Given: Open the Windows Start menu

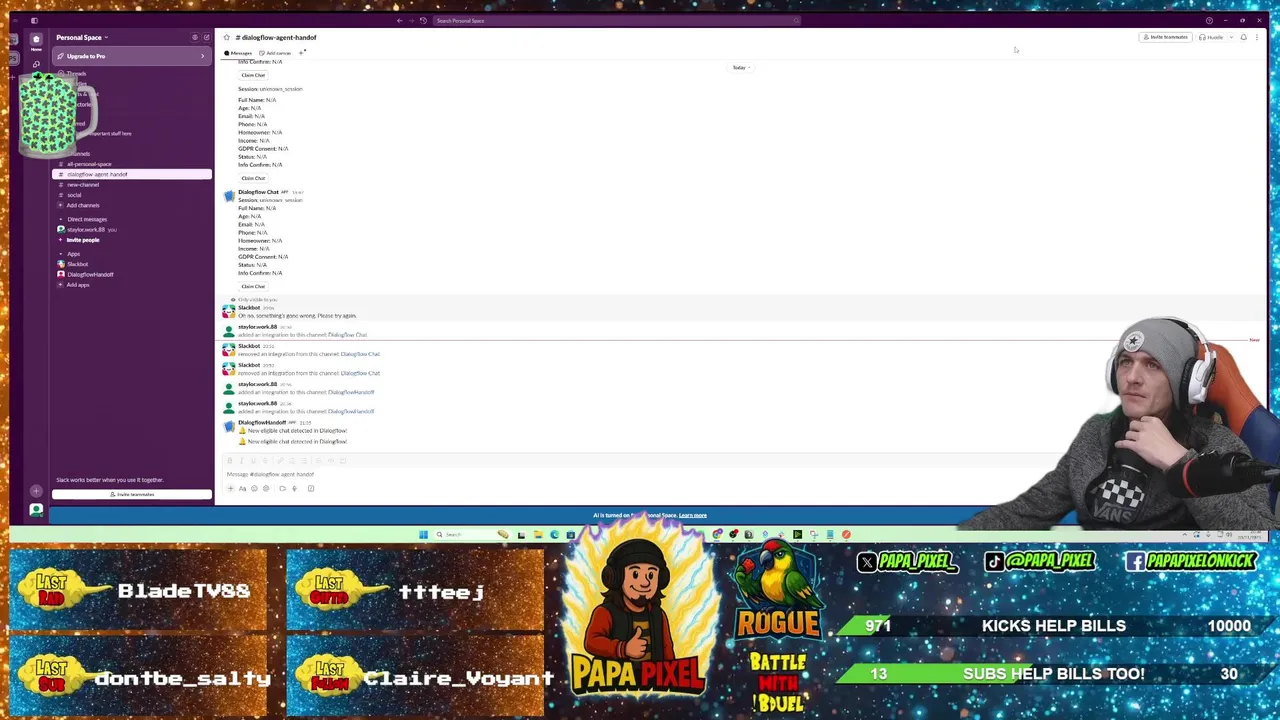Looking at the screenshot, I should point(424,534).
